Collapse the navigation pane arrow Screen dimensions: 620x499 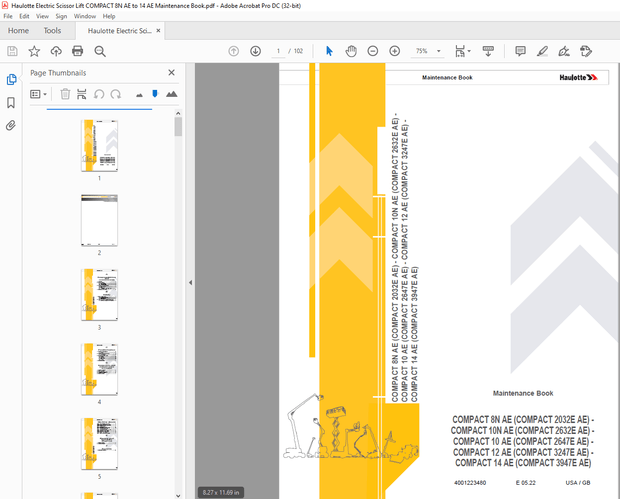click(x=191, y=282)
